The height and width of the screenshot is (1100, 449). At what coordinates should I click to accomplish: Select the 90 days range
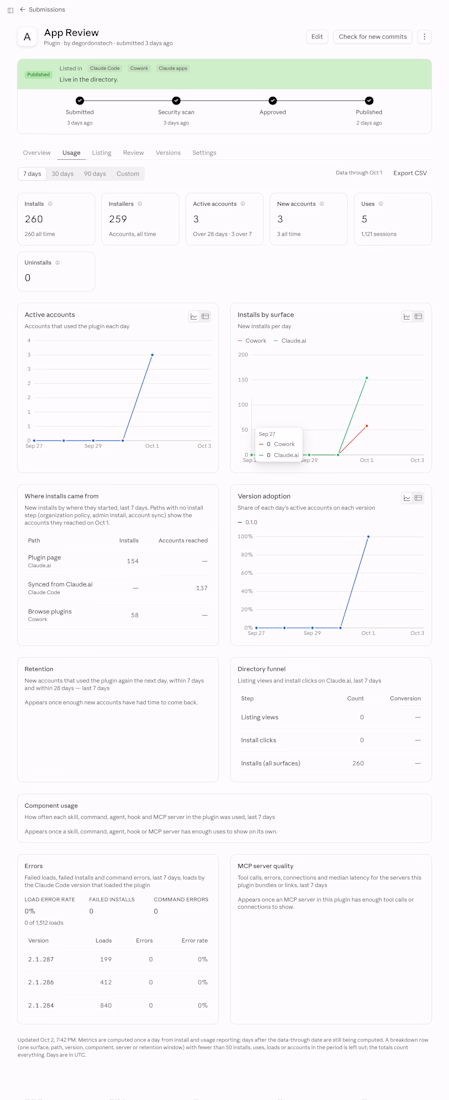click(x=95, y=173)
